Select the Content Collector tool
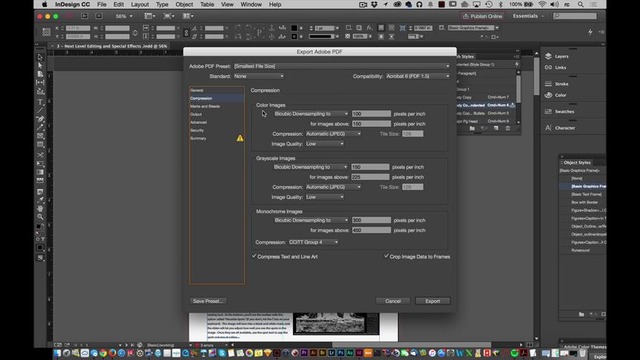This screenshot has width=640, height=360. (40, 91)
